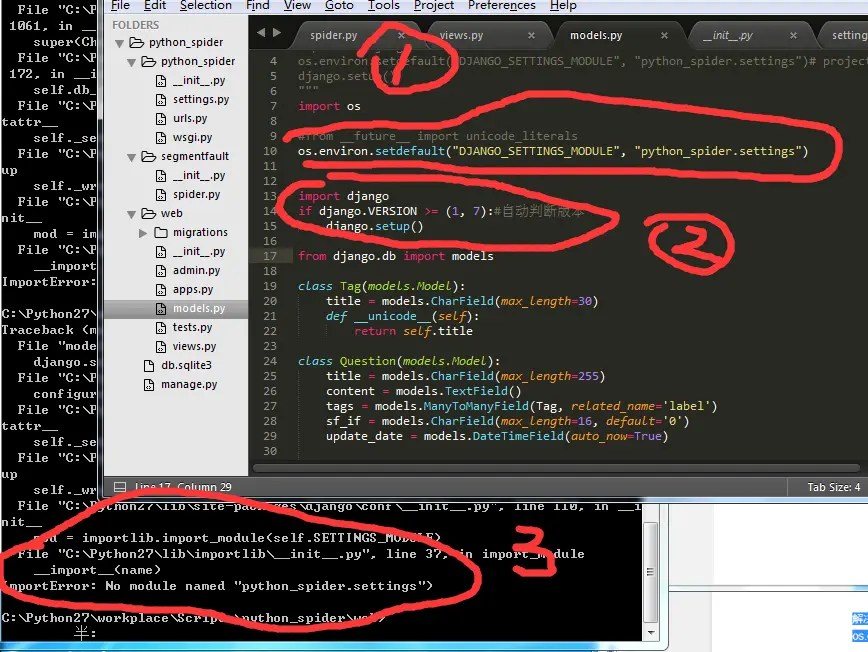Viewport: 868px width, 652px height.
Task: Open the Edit menu
Action: click(154, 6)
